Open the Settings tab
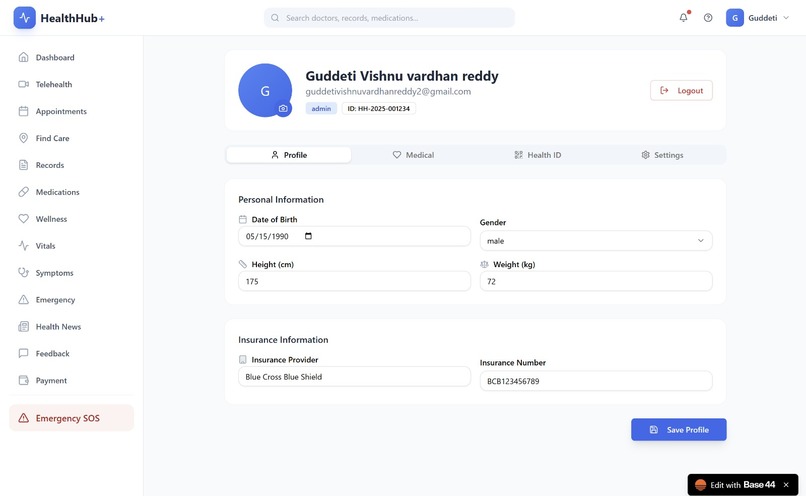 click(x=662, y=155)
